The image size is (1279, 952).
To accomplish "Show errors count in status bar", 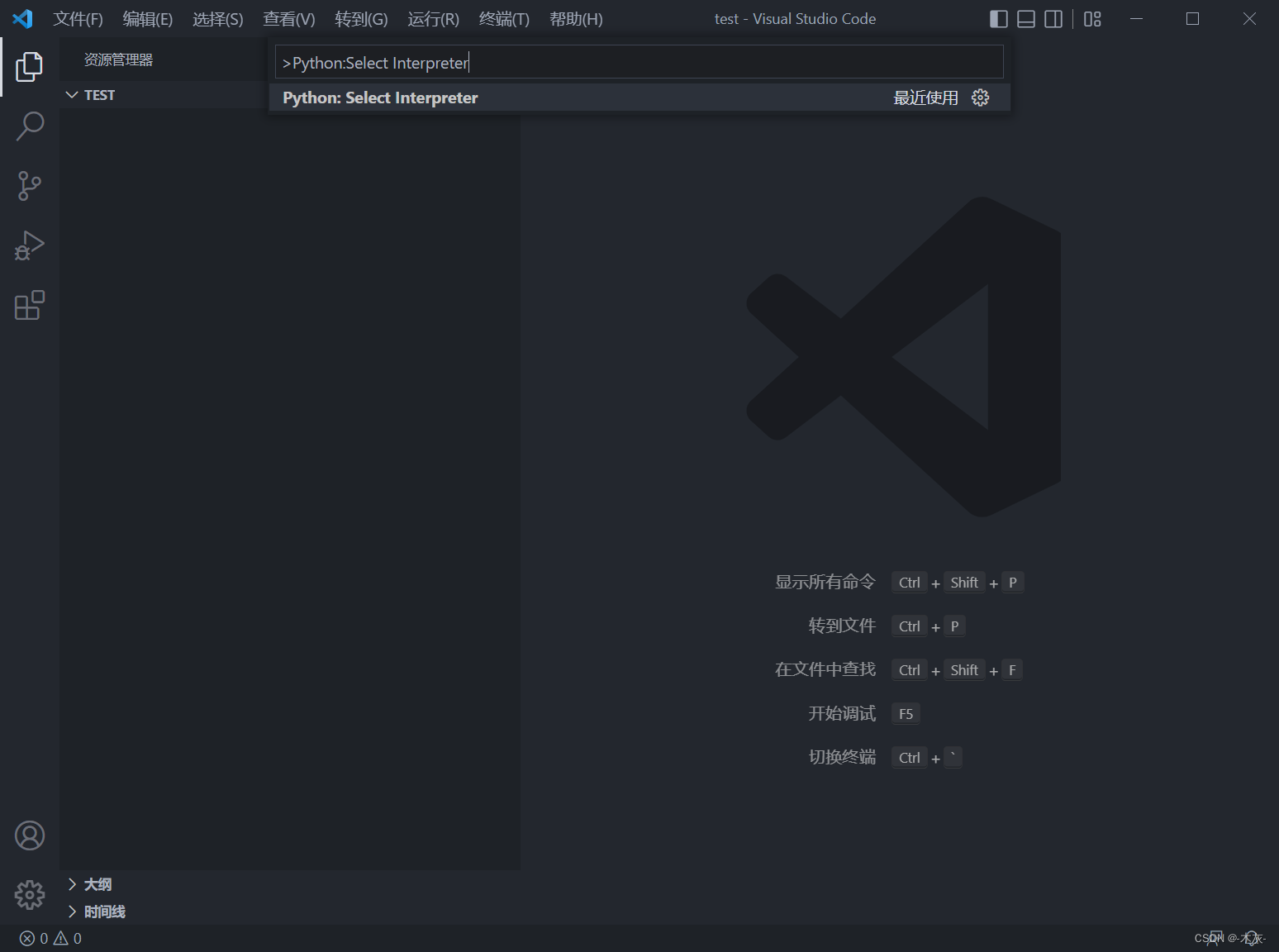I will (34, 938).
